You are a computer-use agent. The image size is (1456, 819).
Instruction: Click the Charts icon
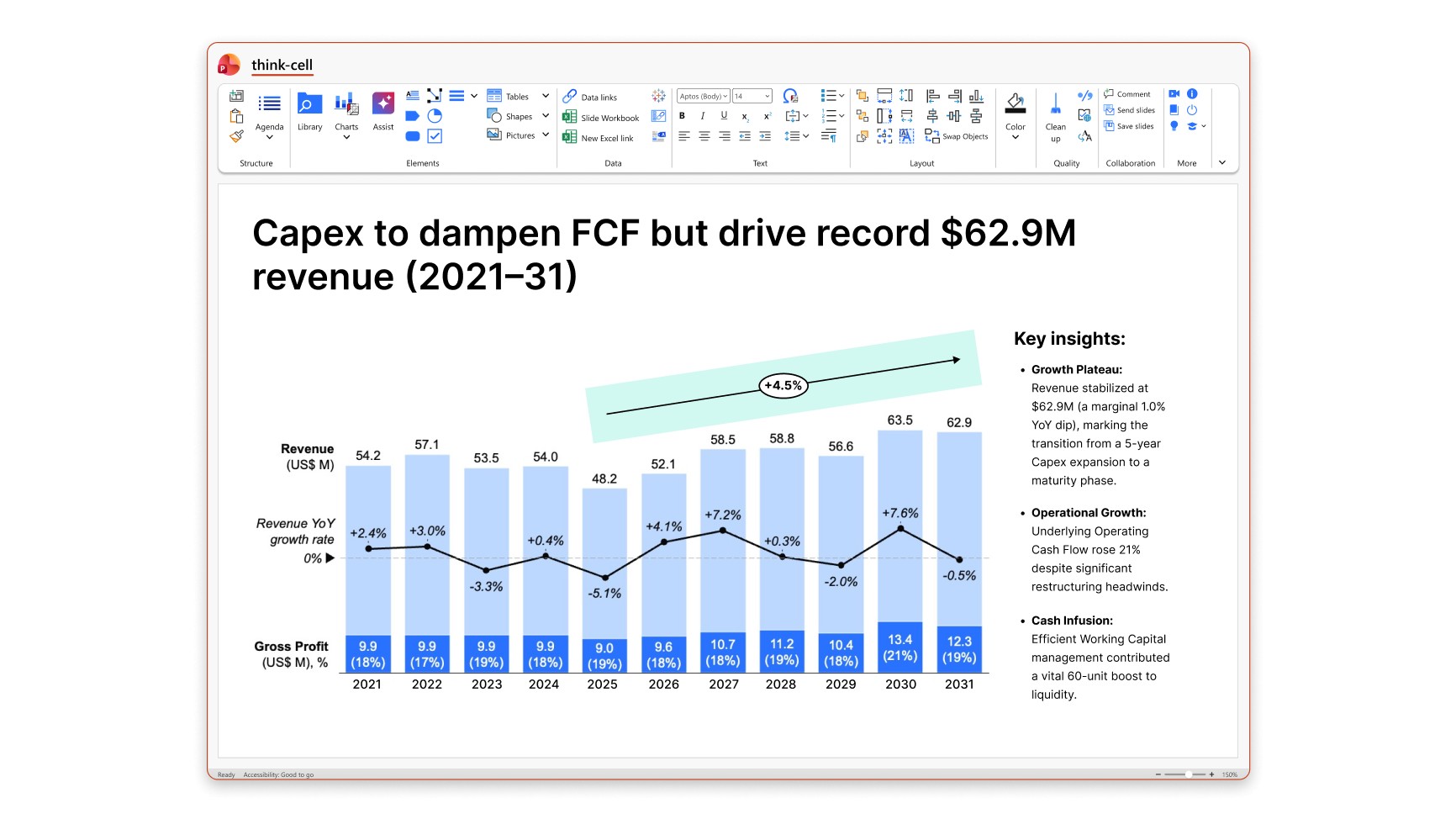point(346,103)
